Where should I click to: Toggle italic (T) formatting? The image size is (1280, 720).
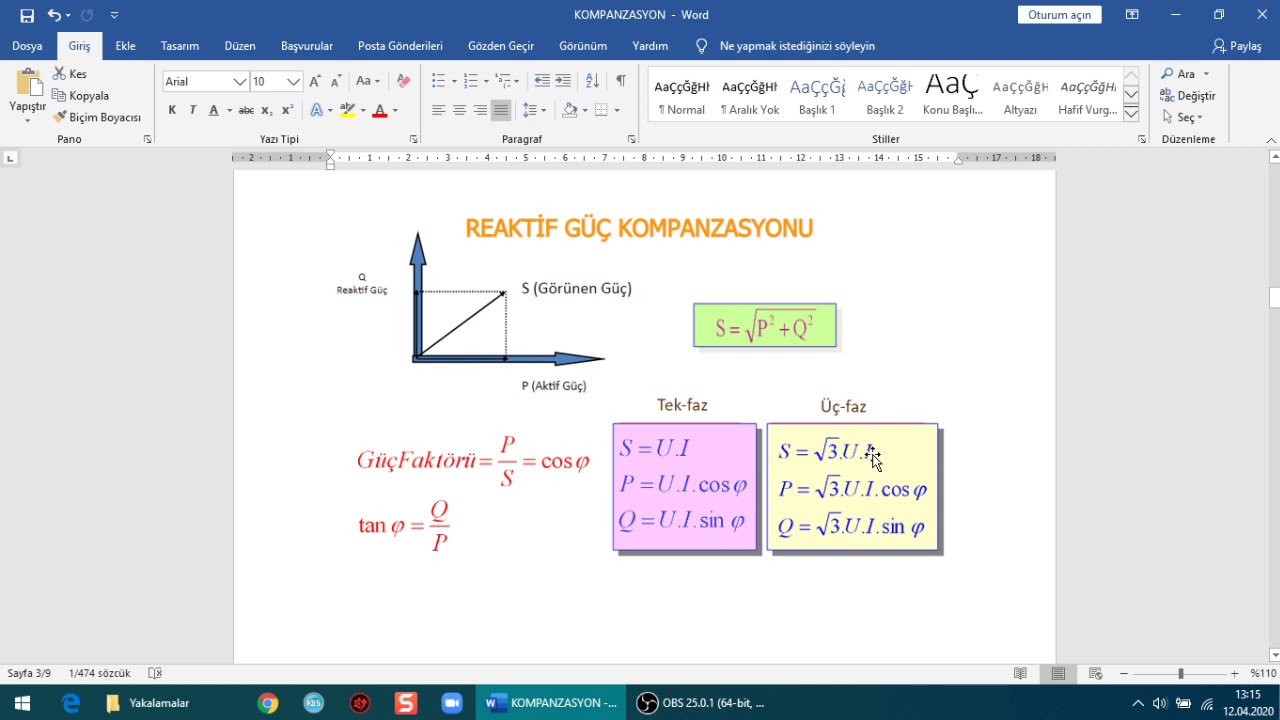193,110
